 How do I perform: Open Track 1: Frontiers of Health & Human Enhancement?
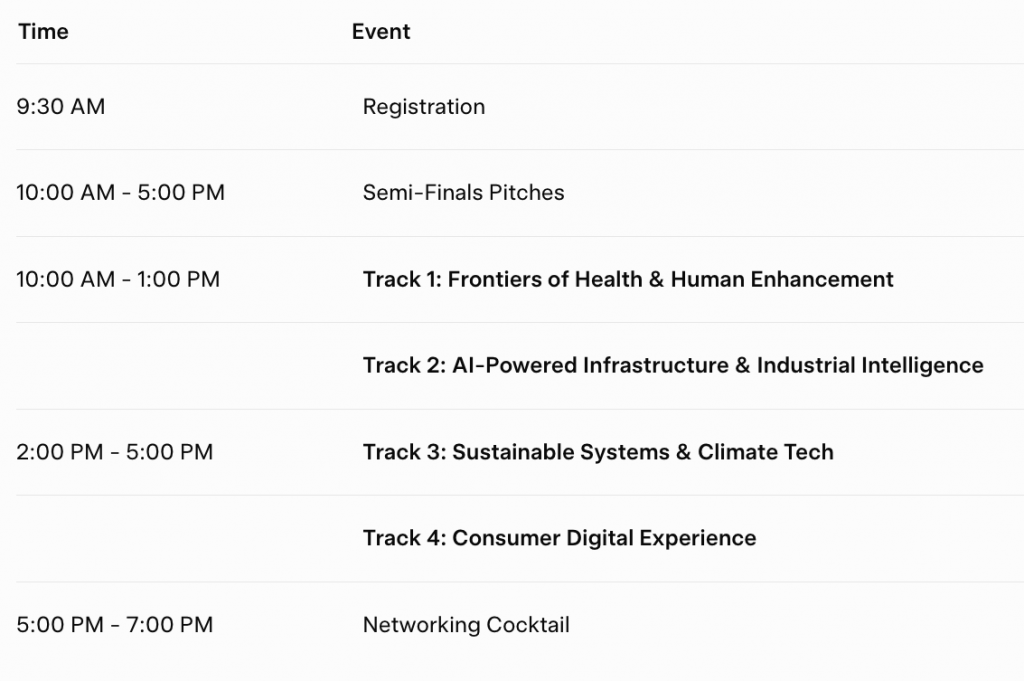point(628,279)
